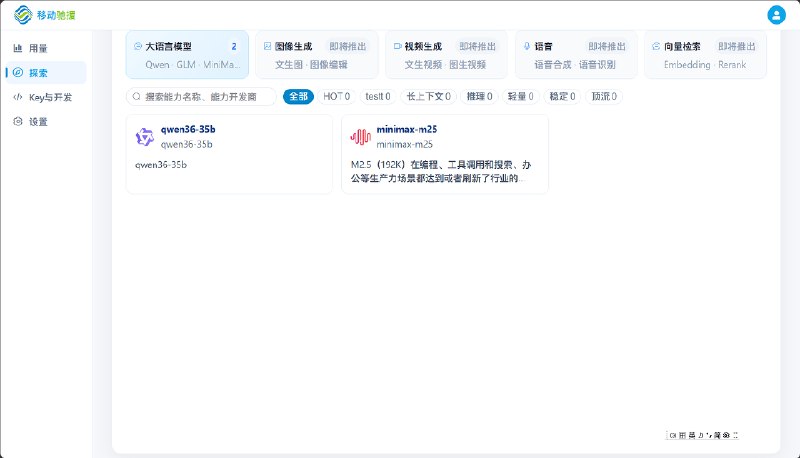Screen dimensions: 800x458
Task: Open Key与开发 page
Action: [x=46, y=97]
